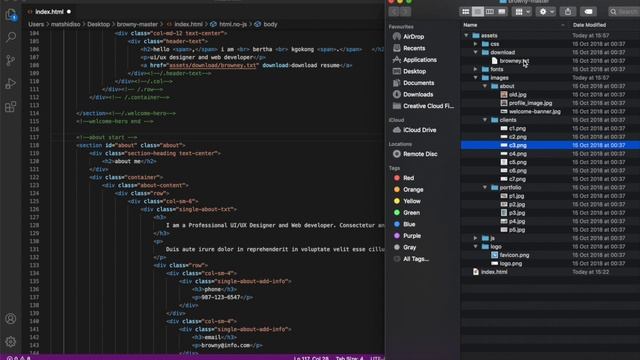Screen dimensions: 640x360
Task: Open Documents in Finder sidebar
Action: click(418, 83)
